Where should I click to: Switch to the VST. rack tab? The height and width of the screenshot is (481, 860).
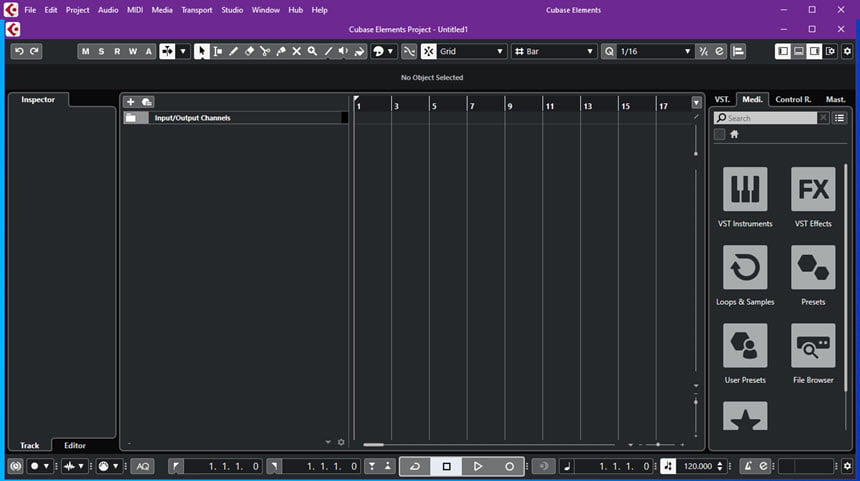pos(722,99)
